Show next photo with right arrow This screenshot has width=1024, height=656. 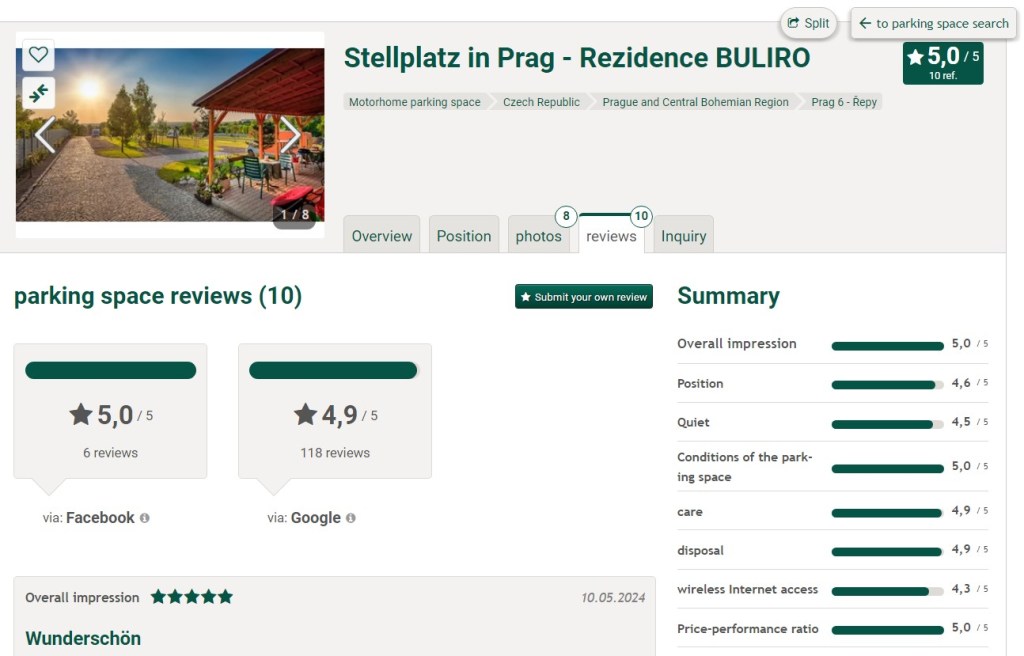(x=290, y=134)
